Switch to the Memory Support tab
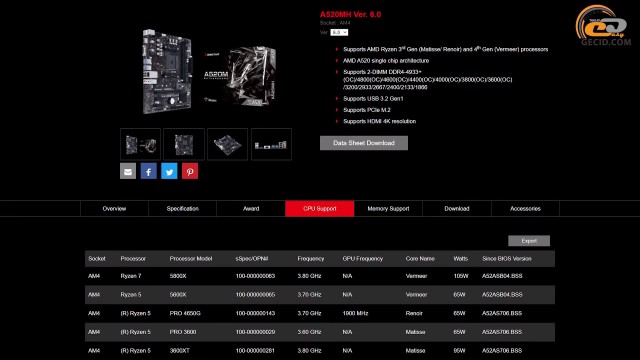 [388, 209]
